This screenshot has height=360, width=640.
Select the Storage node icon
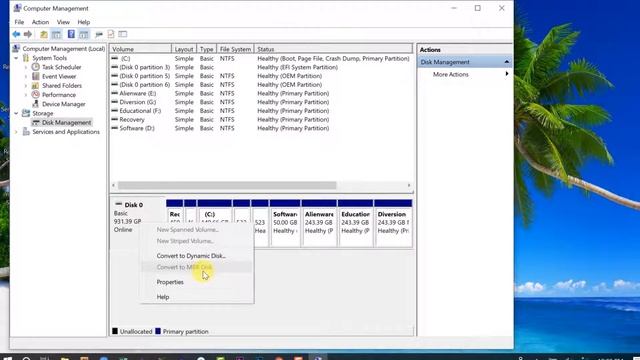point(26,113)
